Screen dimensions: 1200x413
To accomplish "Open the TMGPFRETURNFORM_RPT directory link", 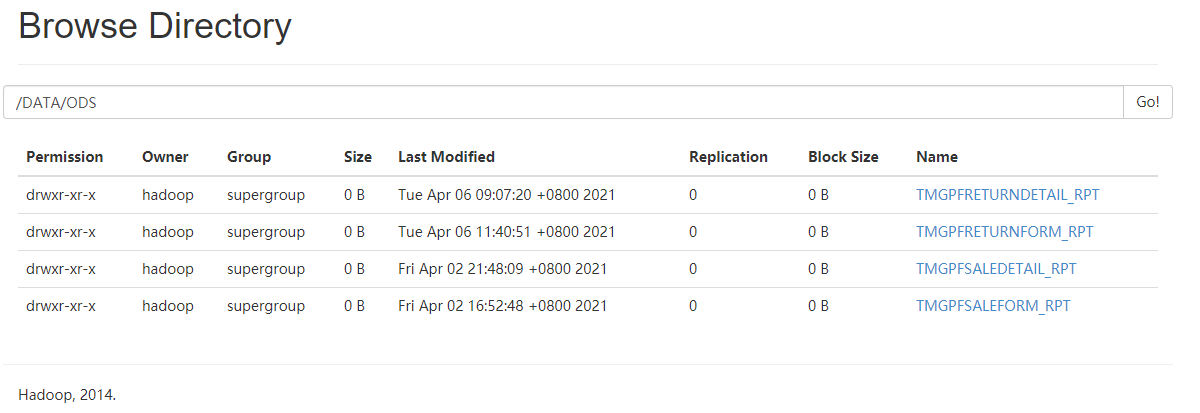I will pyautogui.click(x=1004, y=232).
